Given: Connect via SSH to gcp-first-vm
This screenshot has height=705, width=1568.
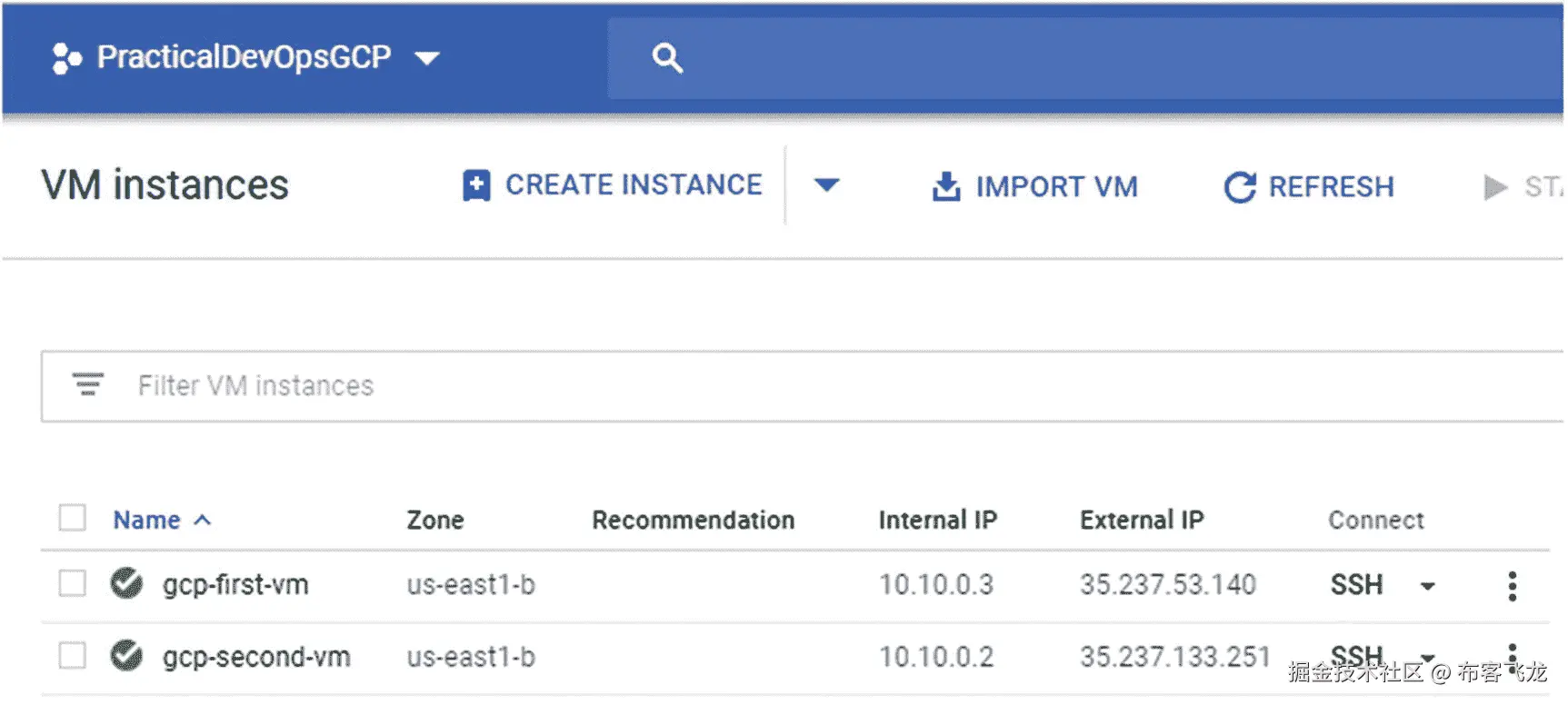Looking at the screenshot, I should (x=1356, y=585).
